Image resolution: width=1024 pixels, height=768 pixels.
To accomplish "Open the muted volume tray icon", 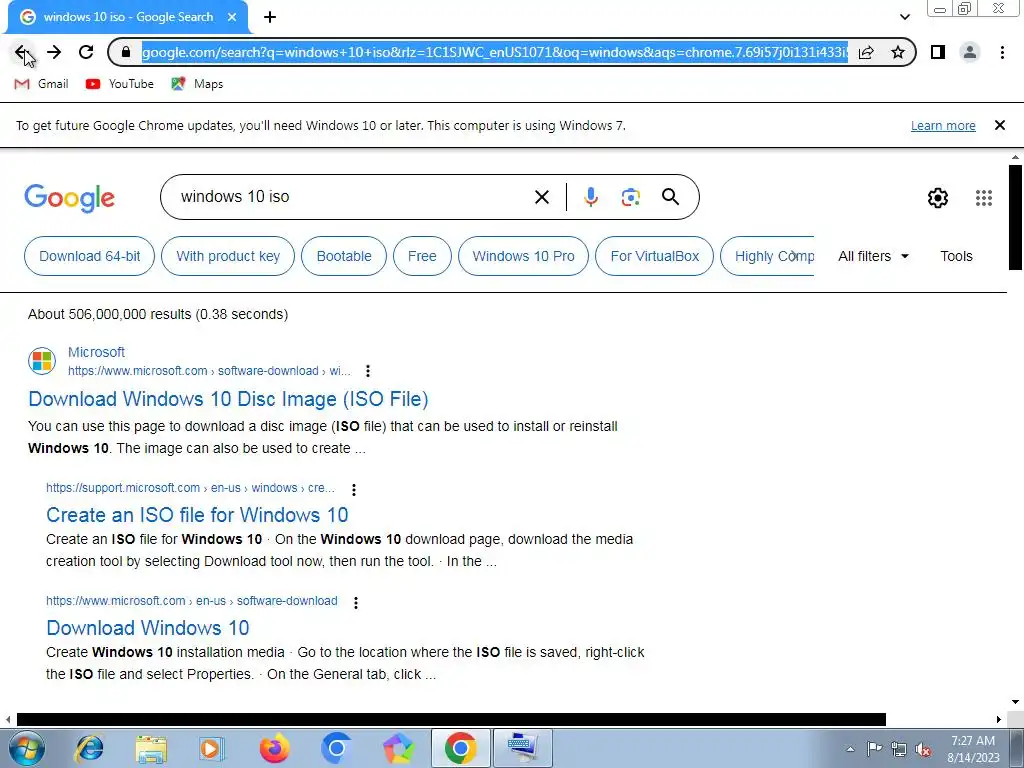I will click(923, 749).
